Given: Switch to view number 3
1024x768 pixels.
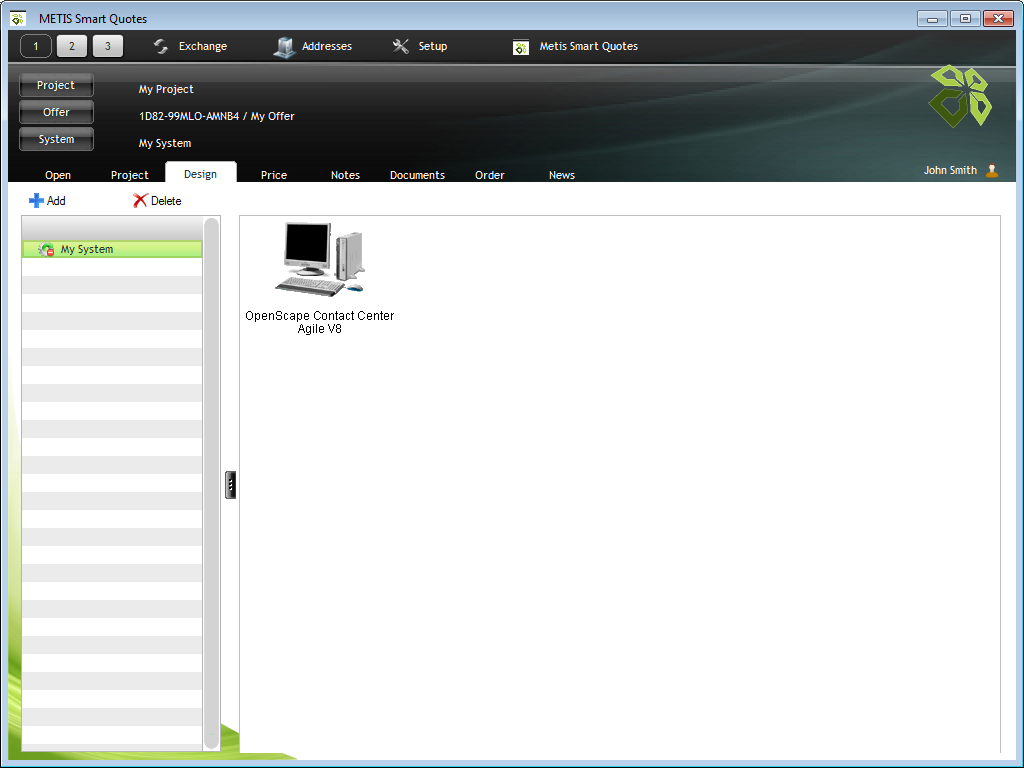Looking at the screenshot, I should [x=108, y=46].
